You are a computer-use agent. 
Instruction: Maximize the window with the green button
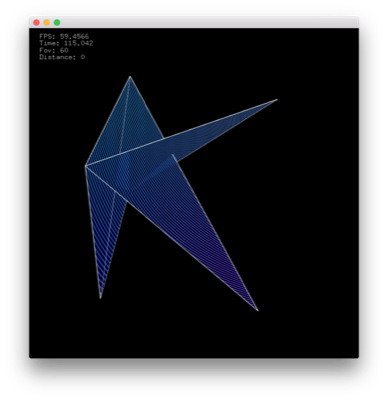pos(57,23)
